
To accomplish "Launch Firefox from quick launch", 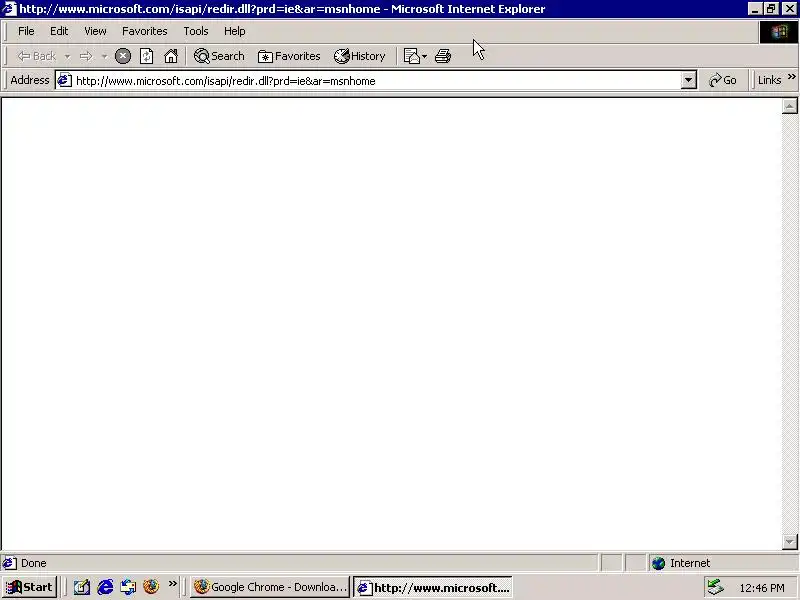I will click(151, 587).
